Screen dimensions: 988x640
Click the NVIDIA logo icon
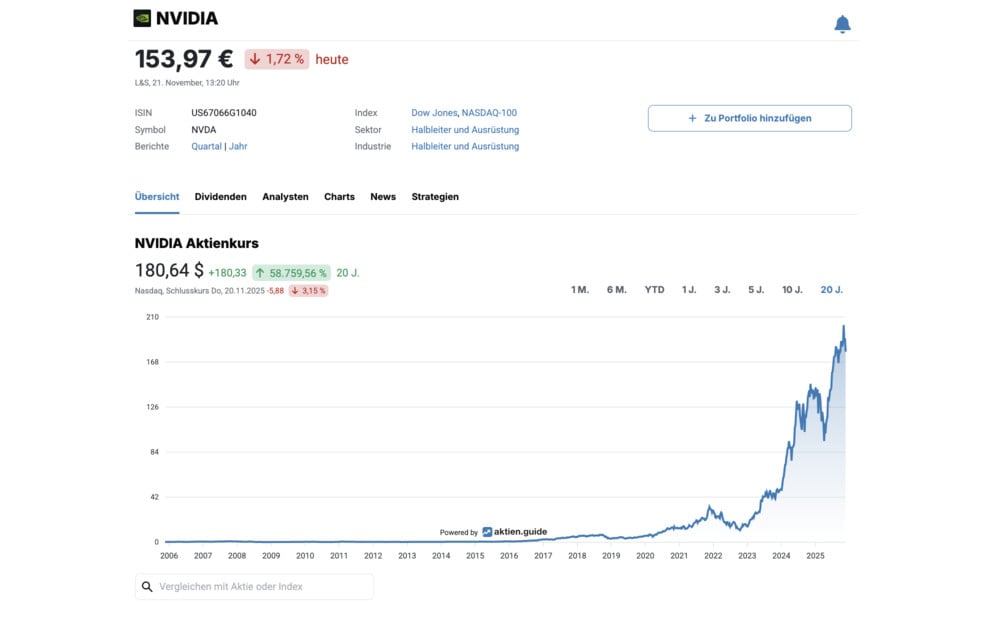tap(142, 18)
